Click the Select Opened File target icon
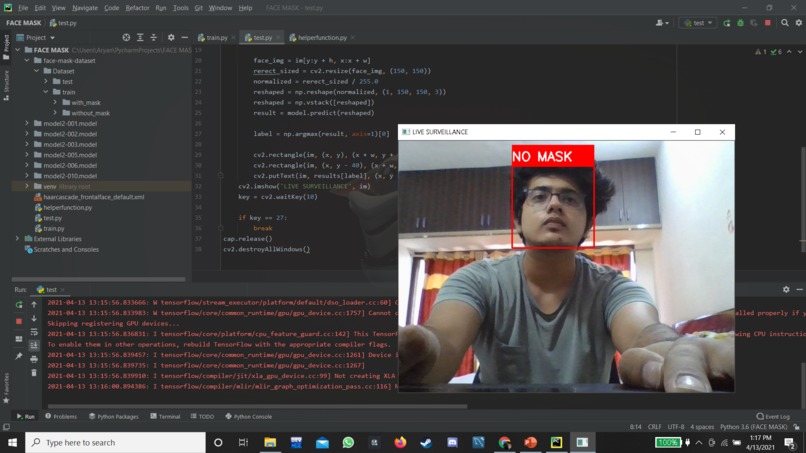 (x=126, y=38)
